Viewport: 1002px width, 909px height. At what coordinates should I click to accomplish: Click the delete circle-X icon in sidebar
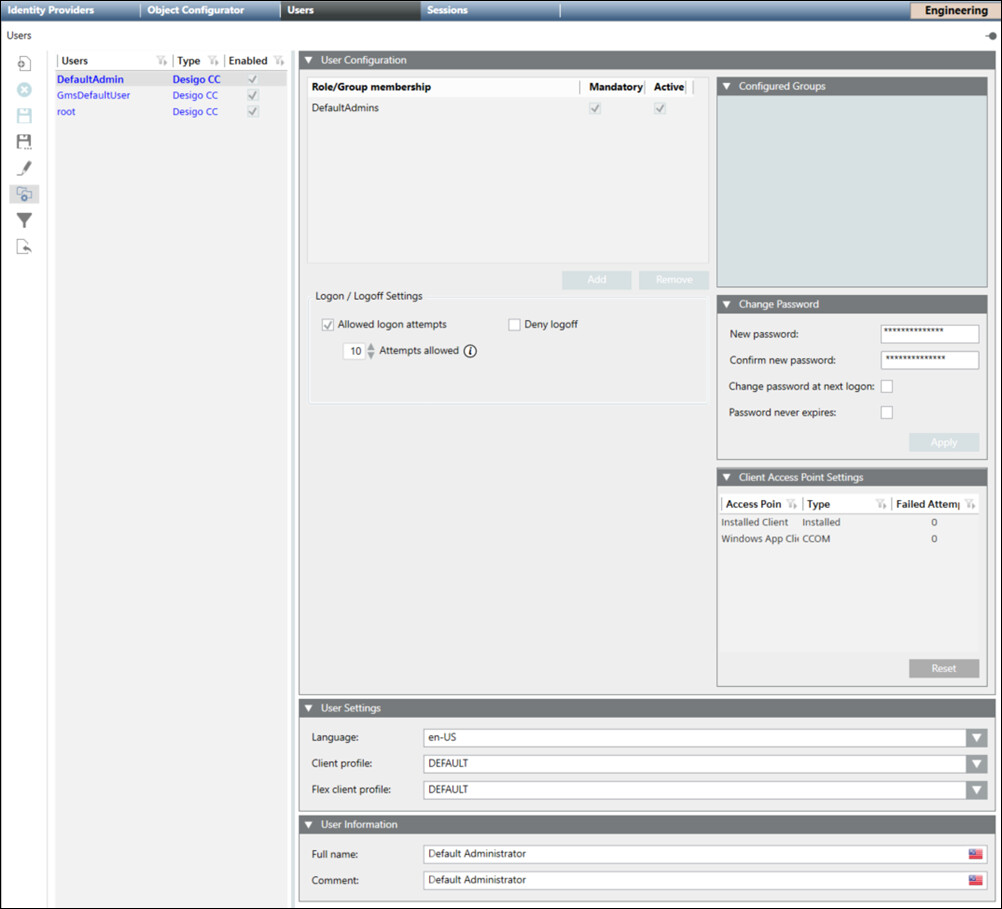coord(25,90)
